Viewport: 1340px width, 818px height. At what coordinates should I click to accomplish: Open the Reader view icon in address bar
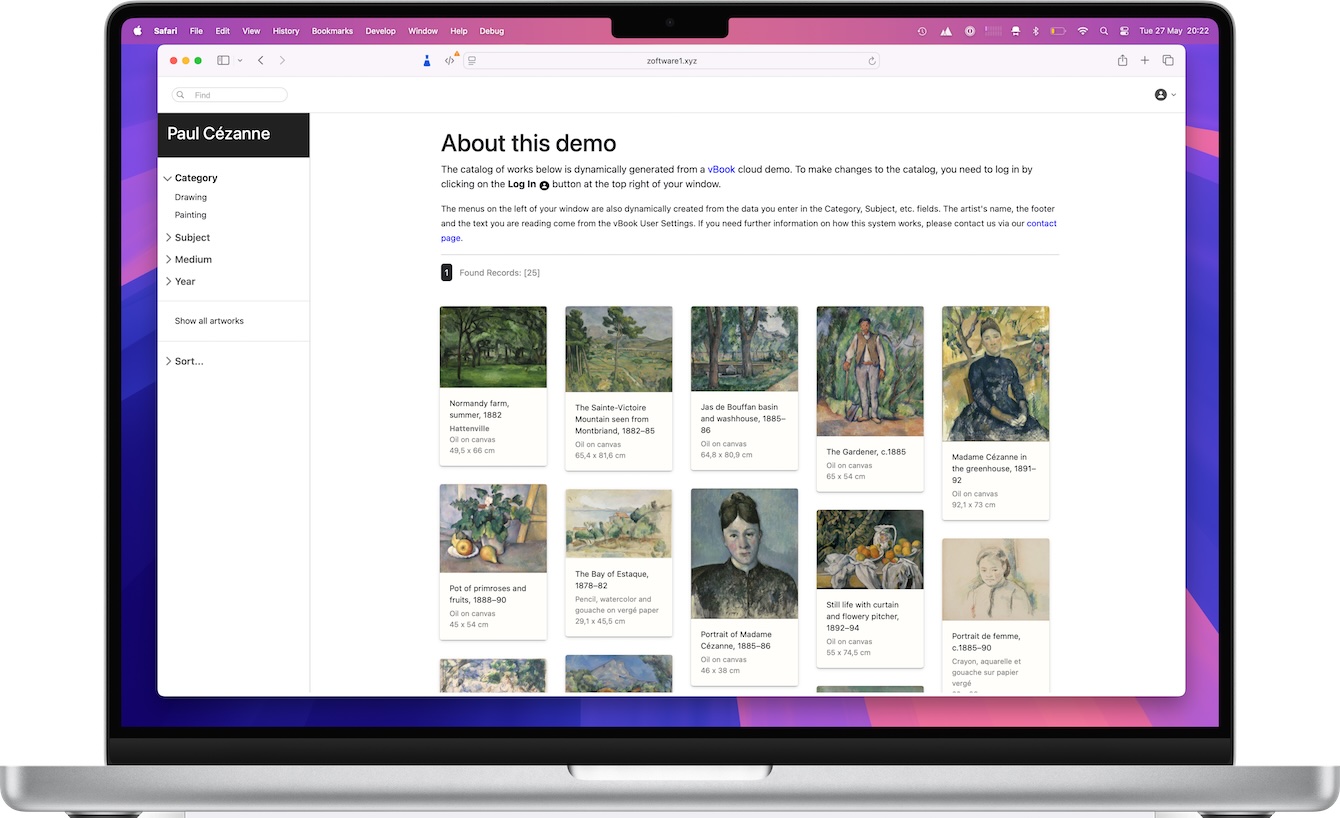[x=471, y=60]
